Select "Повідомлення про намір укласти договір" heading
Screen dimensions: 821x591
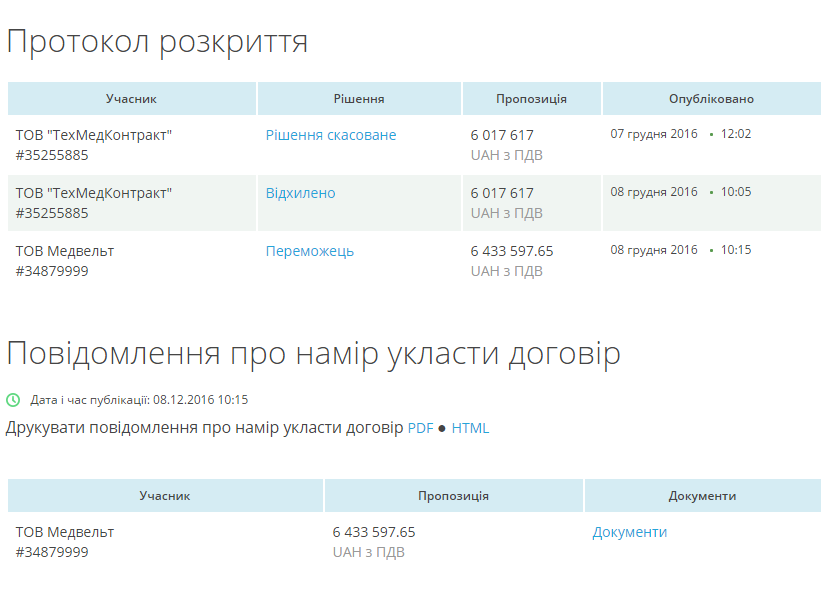point(313,354)
